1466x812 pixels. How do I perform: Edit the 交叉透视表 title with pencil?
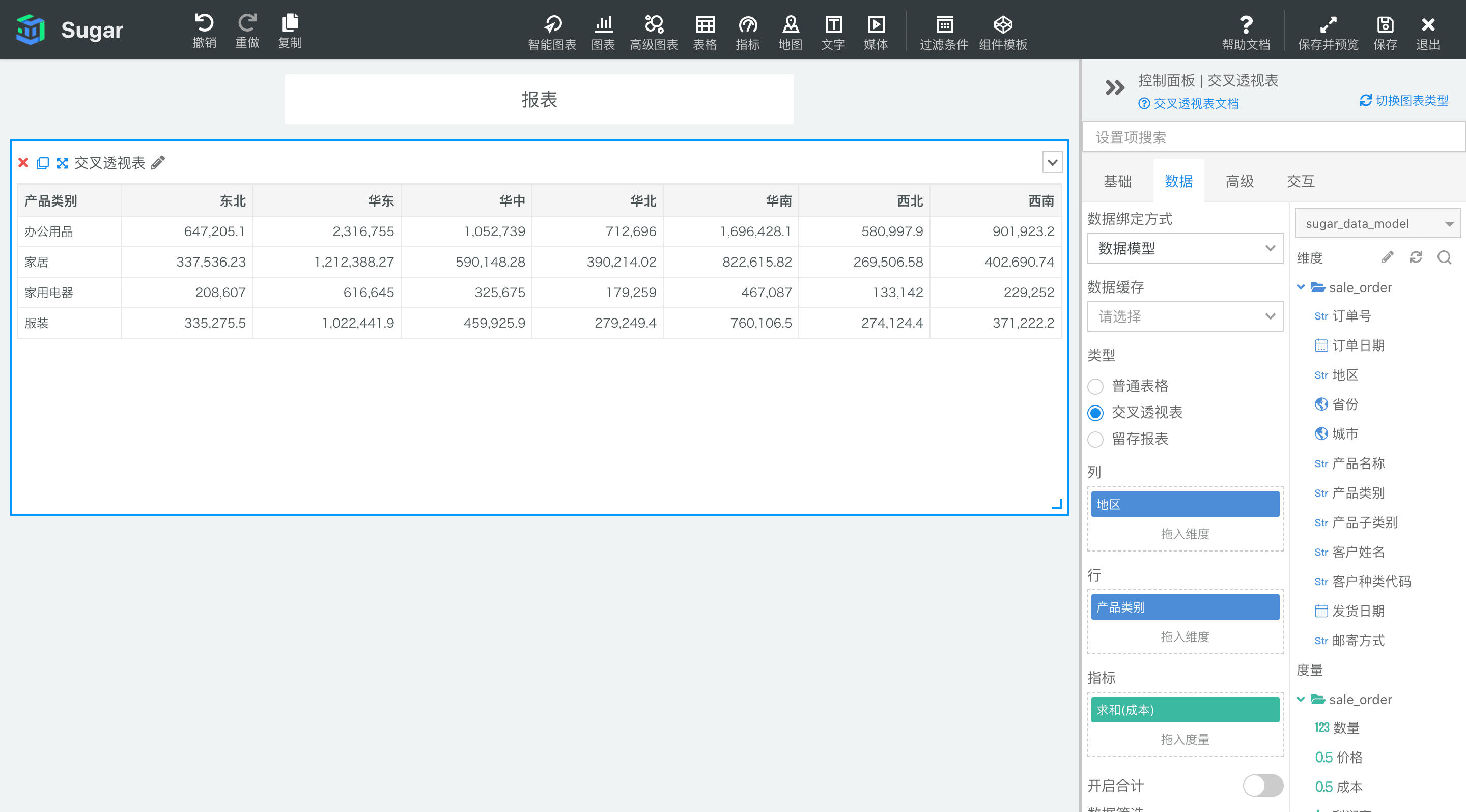coord(158,163)
